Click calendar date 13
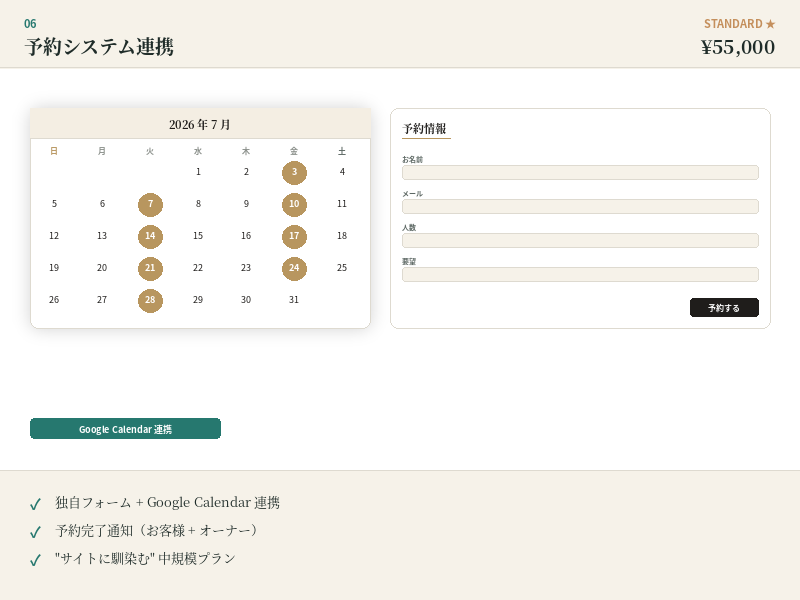The height and width of the screenshot is (600, 800). (102, 236)
